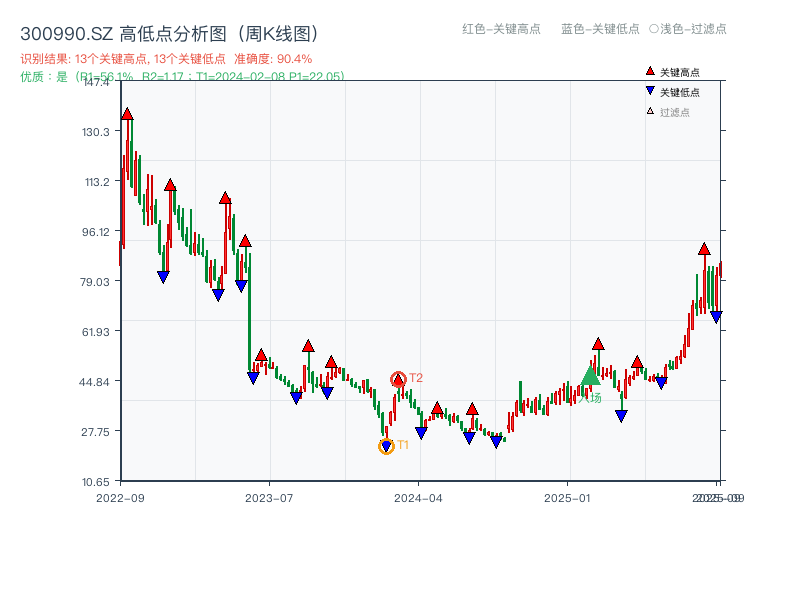Viewport: 800px width, 600px height.
Task: Click the red high point marker near 2023-07
Action: tap(259, 355)
